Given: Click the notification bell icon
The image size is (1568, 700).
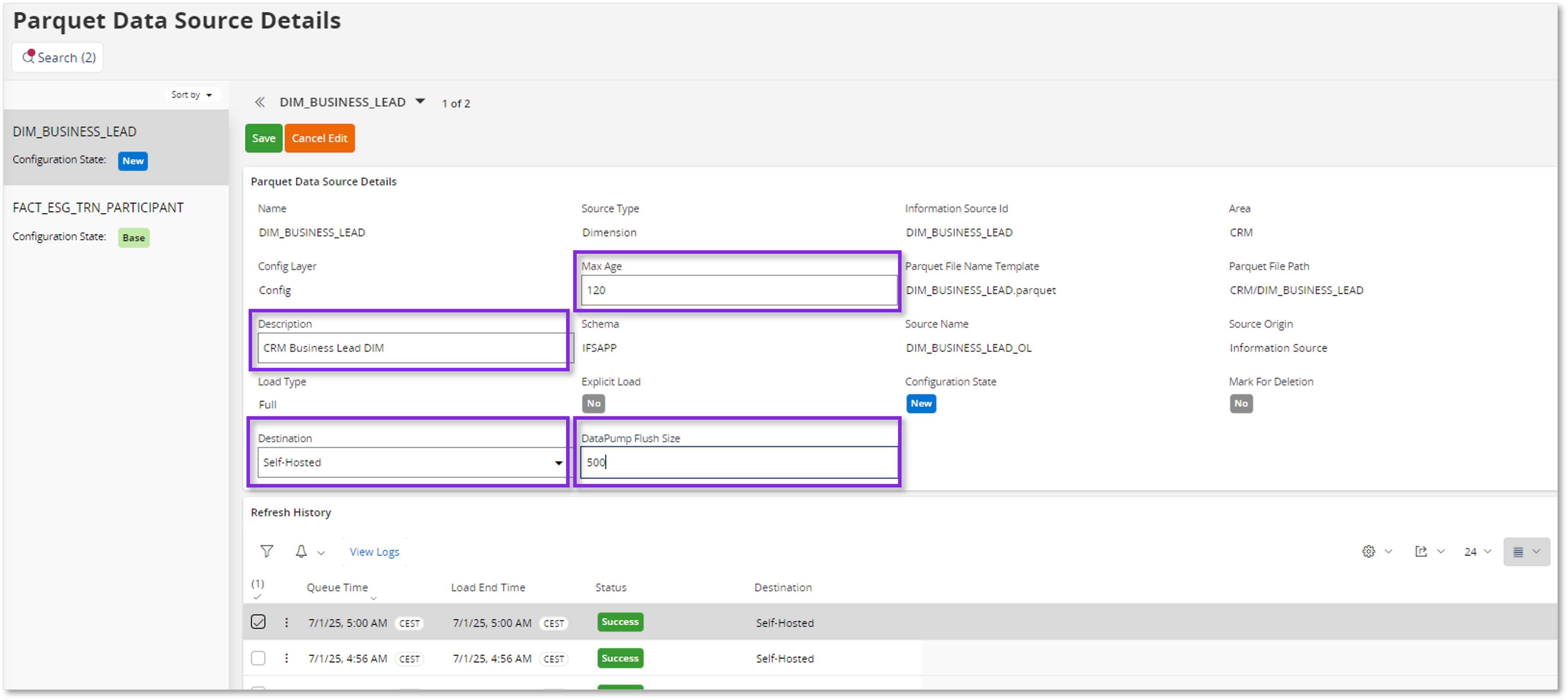Looking at the screenshot, I should [301, 551].
